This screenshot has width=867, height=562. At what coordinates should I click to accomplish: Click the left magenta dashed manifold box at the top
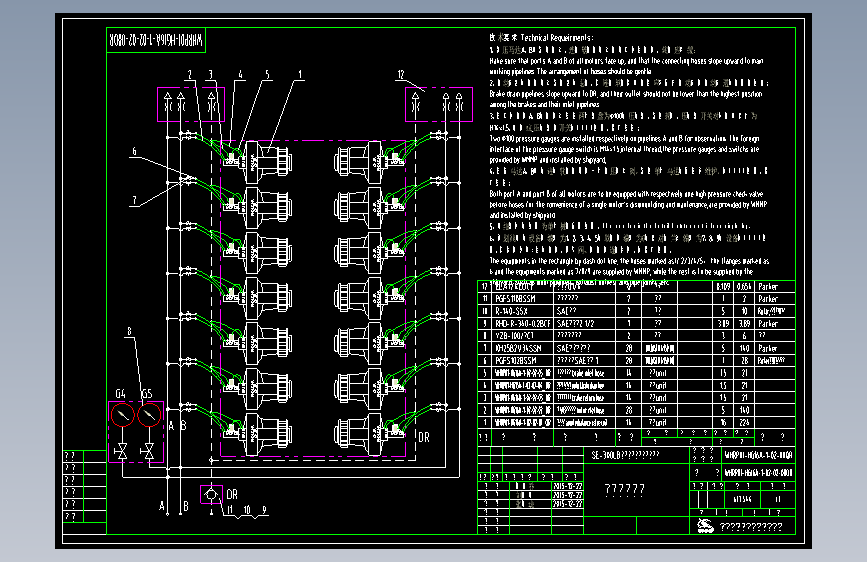pyautogui.click(x=191, y=104)
